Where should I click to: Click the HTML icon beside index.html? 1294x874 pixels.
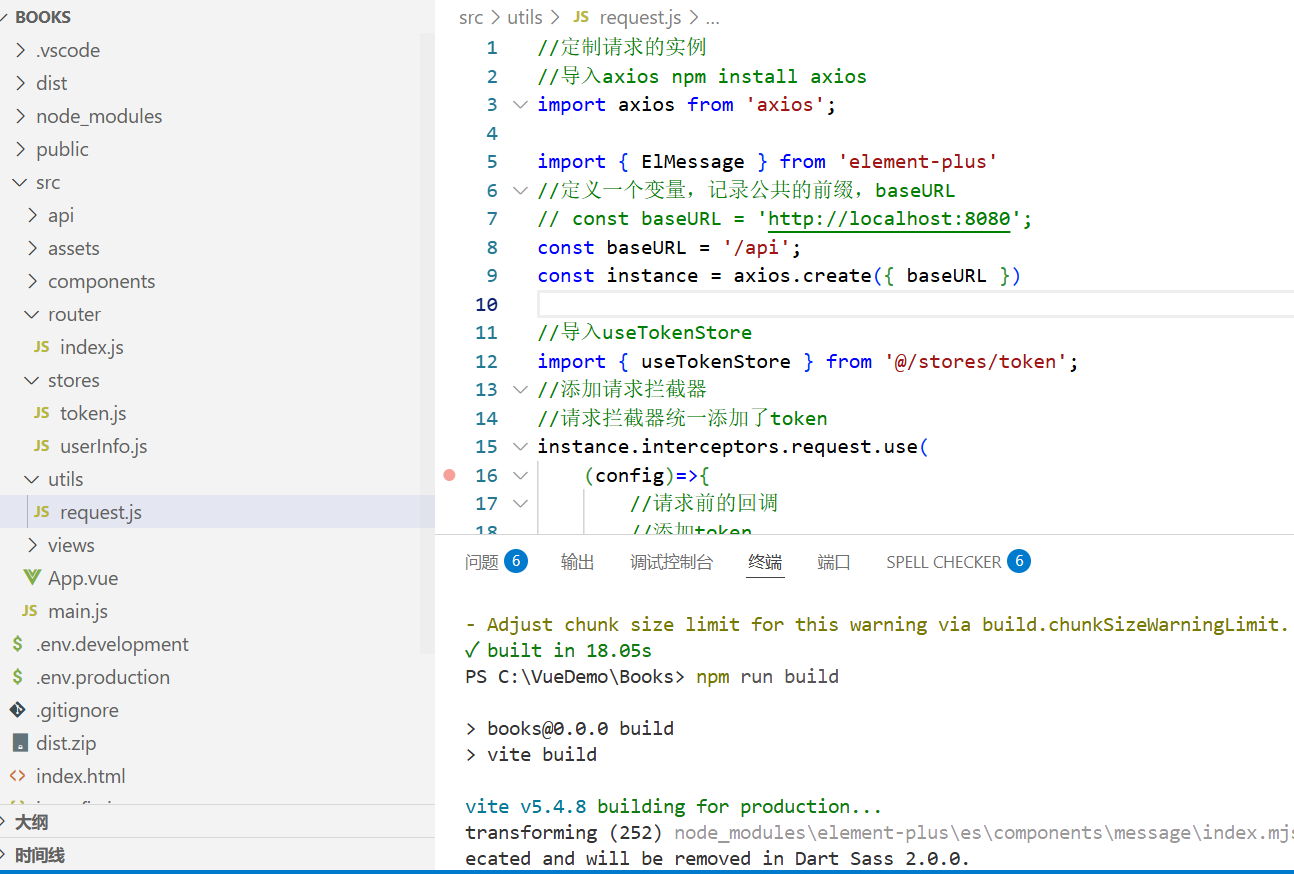[x=18, y=776]
